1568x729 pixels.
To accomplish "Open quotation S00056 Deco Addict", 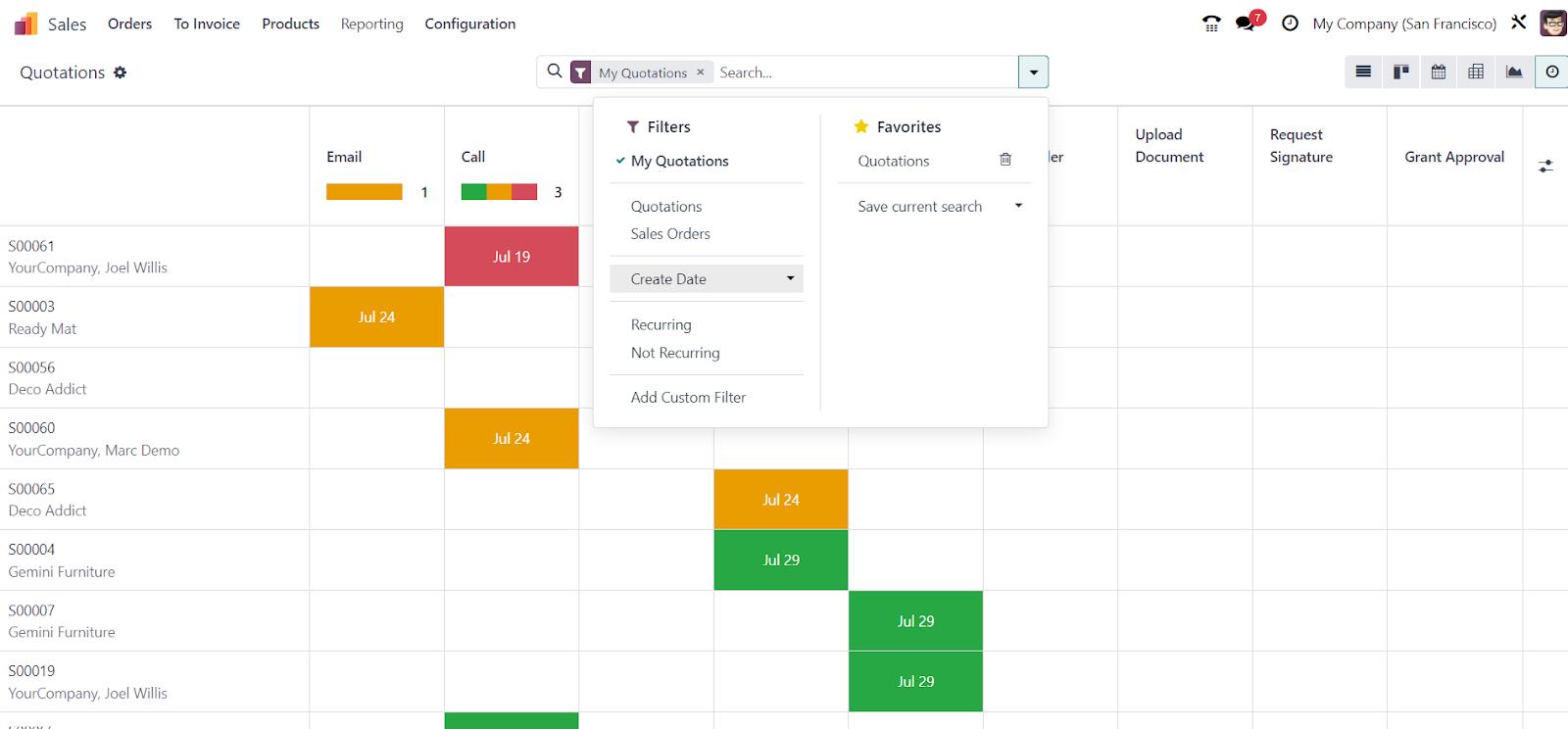I will point(155,378).
